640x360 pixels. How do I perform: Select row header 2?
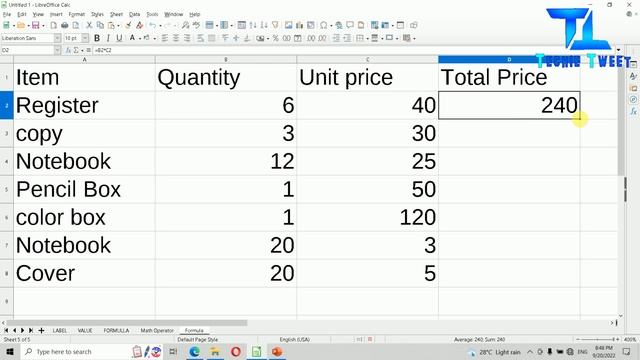7,105
